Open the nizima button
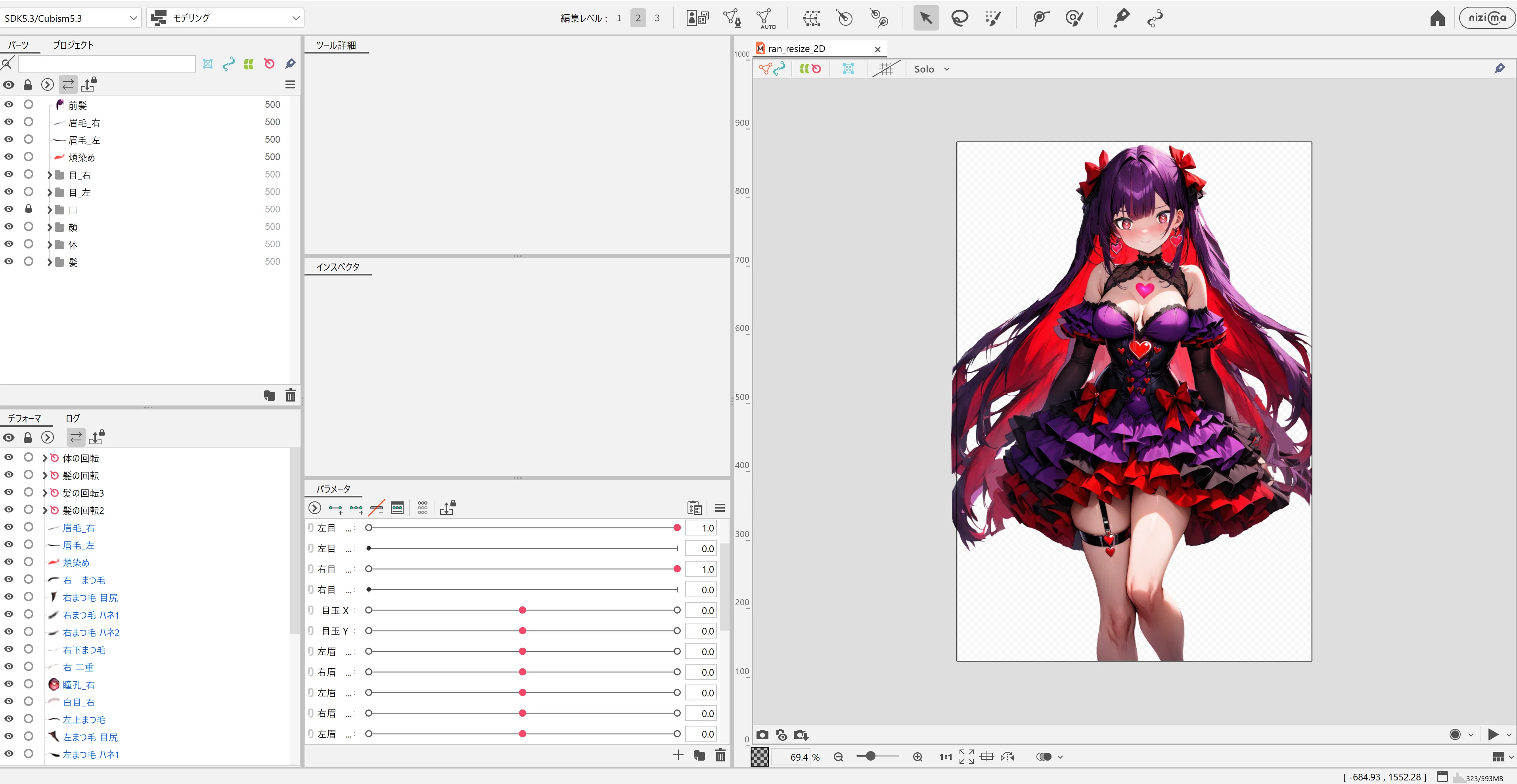The image size is (1517, 784). (1487, 18)
